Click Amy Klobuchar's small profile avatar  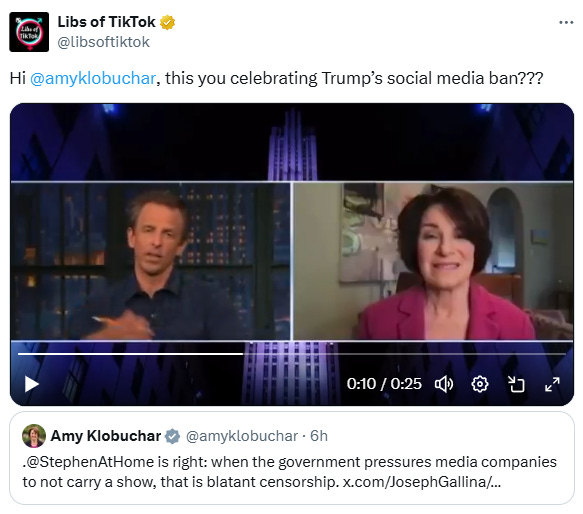[34, 436]
